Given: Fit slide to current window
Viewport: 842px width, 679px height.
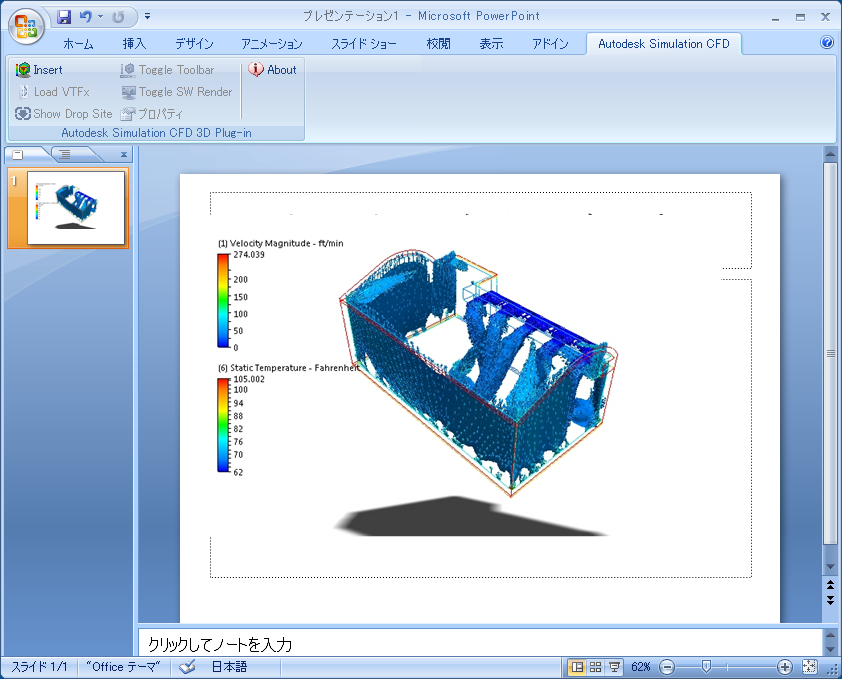Looking at the screenshot, I should click(809, 667).
